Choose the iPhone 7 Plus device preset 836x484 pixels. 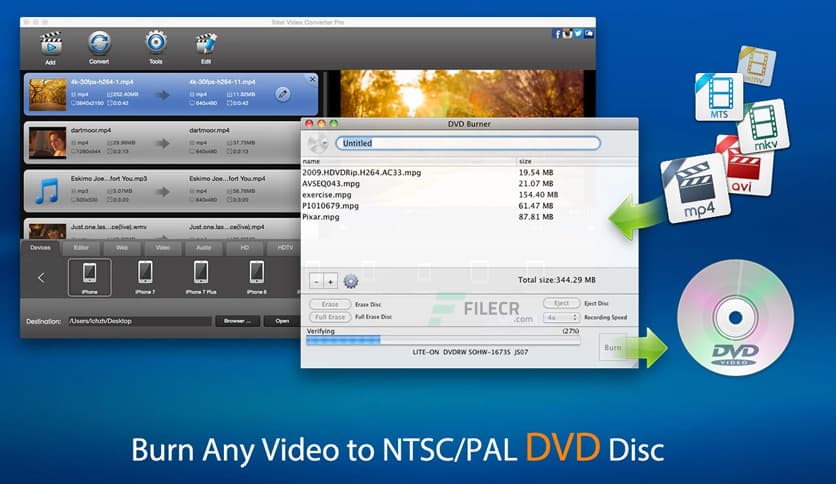[201, 277]
